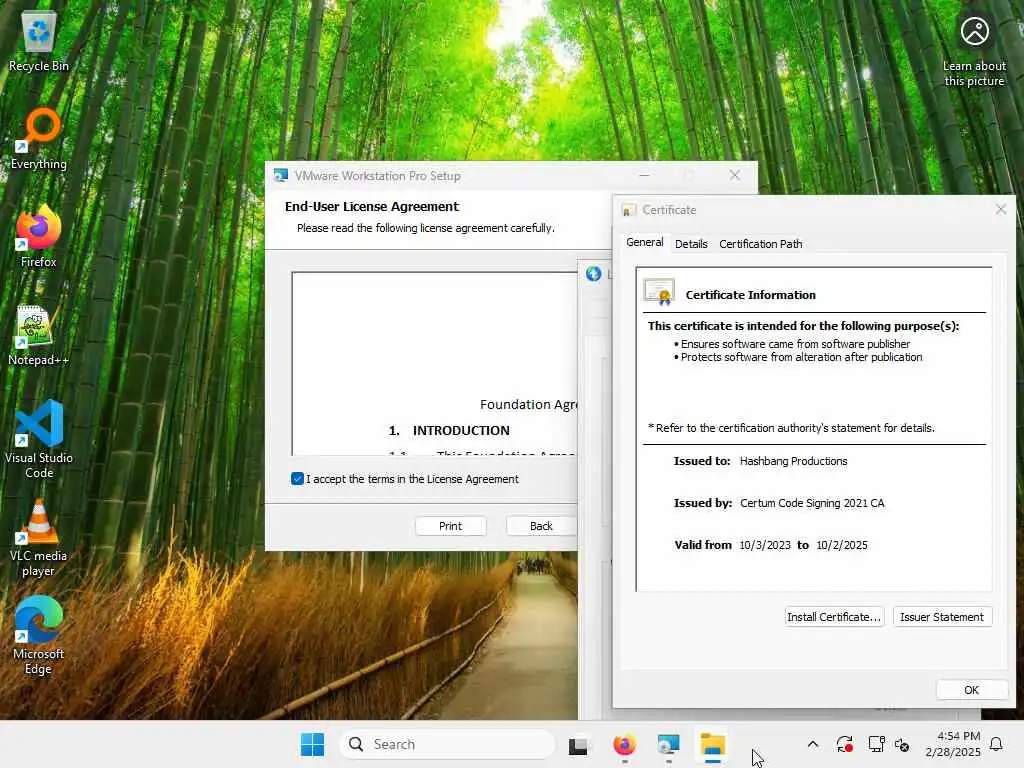Show hidden system tray icons
The image size is (1024, 768).
(813, 744)
